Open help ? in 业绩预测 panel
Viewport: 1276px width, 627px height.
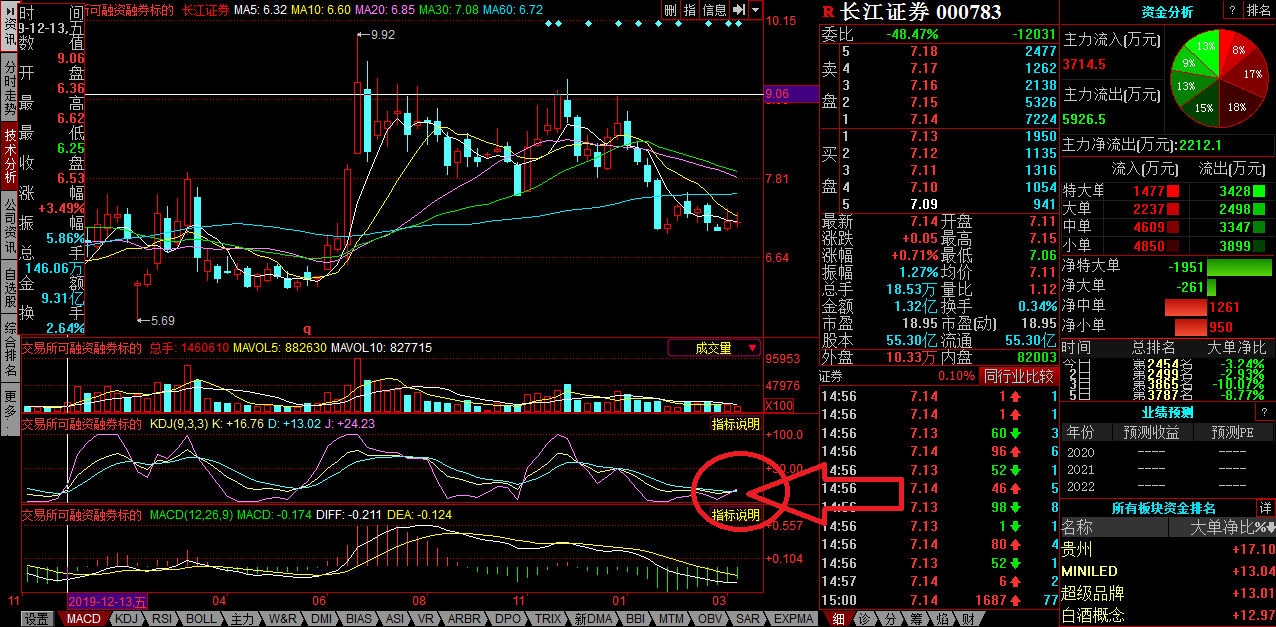pyautogui.click(x=1265, y=412)
